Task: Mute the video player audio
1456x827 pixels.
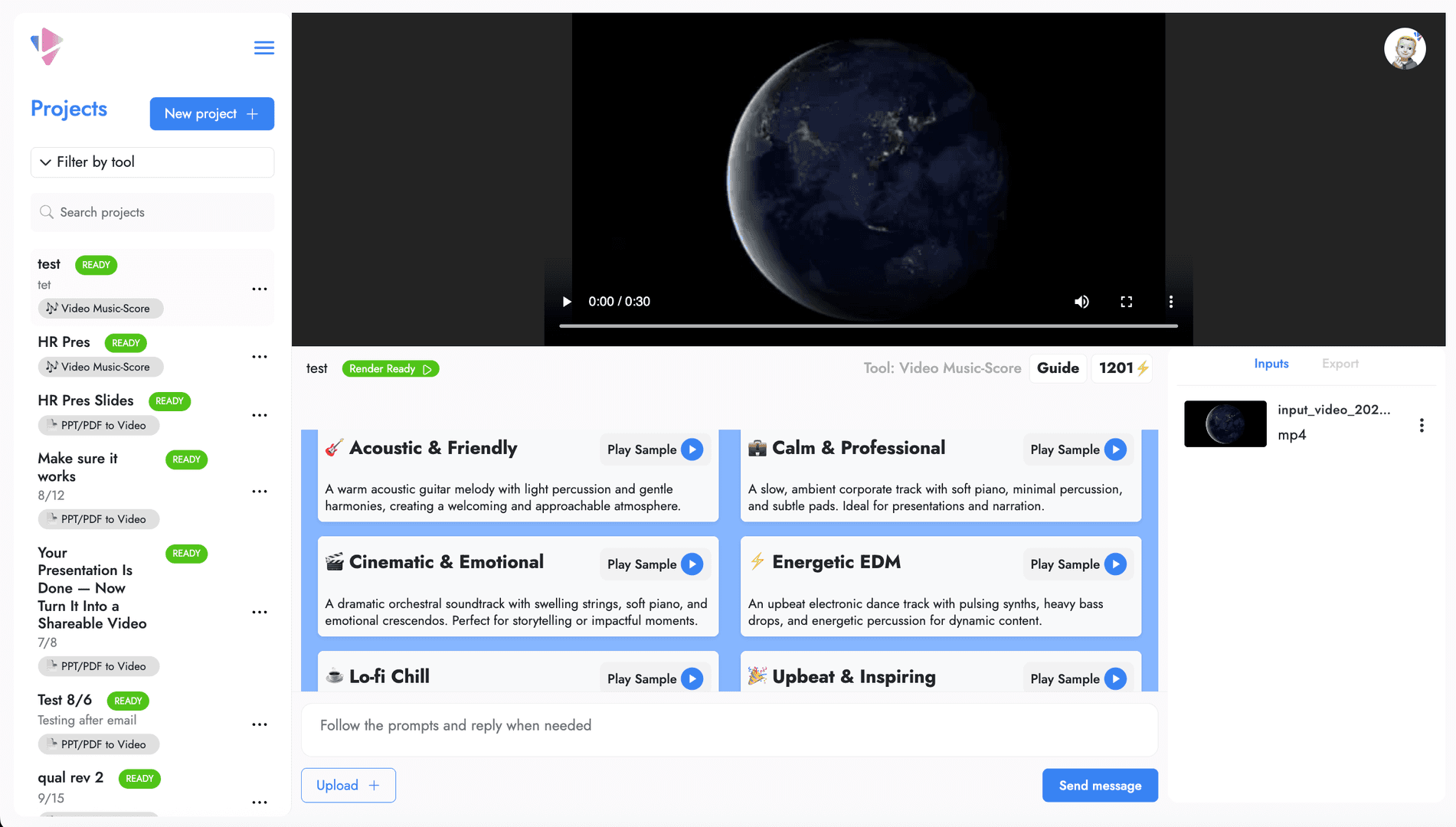Action: (1081, 301)
